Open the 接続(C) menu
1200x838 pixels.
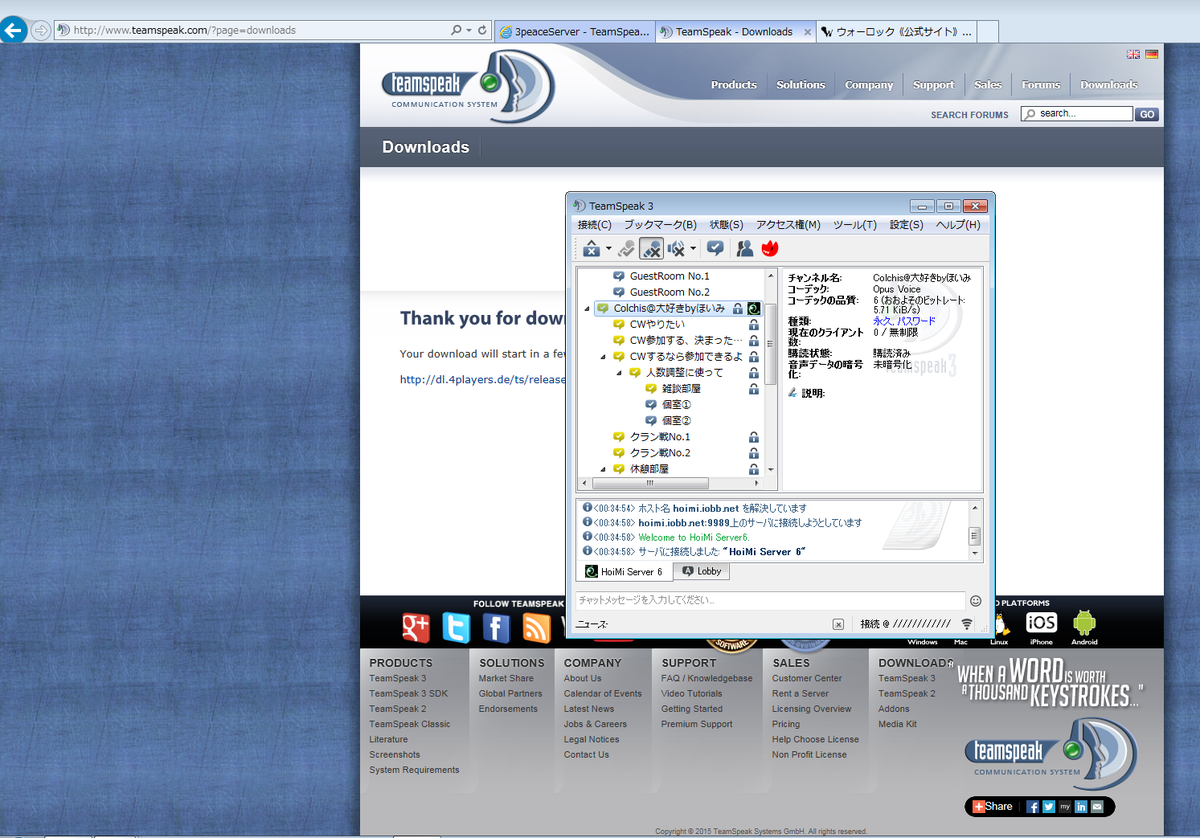pos(595,225)
